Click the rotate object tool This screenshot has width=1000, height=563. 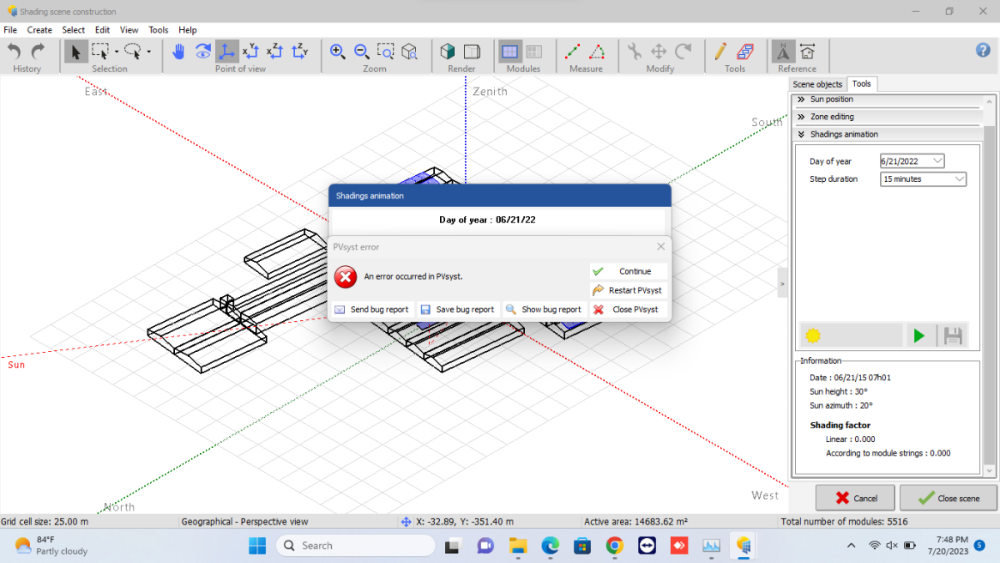[x=683, y=52]
